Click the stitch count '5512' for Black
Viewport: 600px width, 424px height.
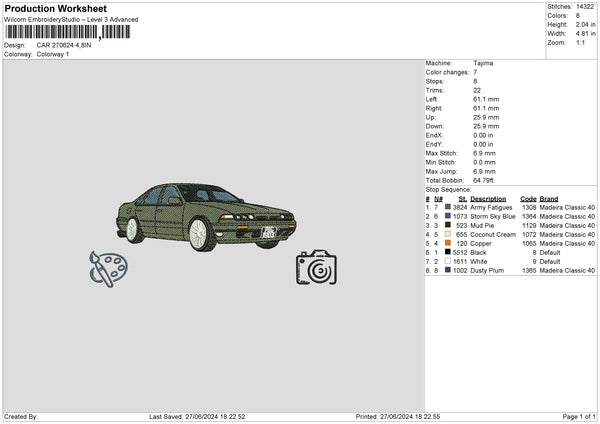pyautogui.click(x=460, y=253)
